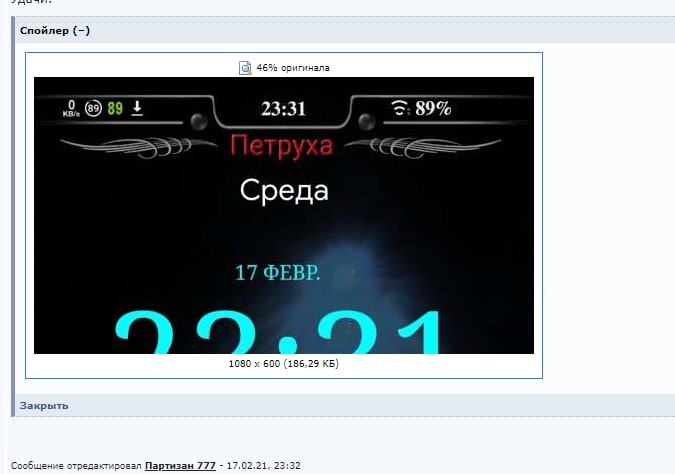Open the embedded phone screenshot thumbnail
Image resolution: width=675 pixels, height=474 pixels.
click(284, 215)
